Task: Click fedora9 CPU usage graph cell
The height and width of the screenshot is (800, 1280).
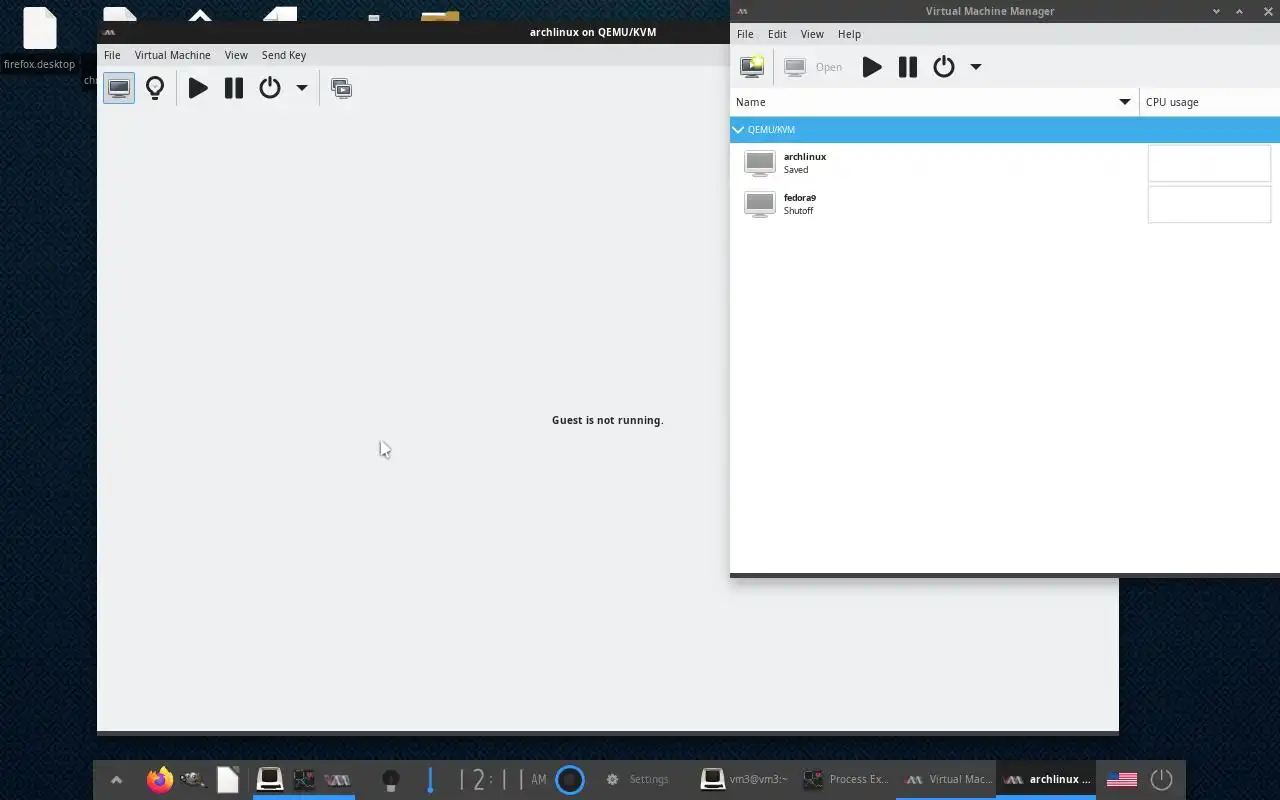Action: point(1209,204)
